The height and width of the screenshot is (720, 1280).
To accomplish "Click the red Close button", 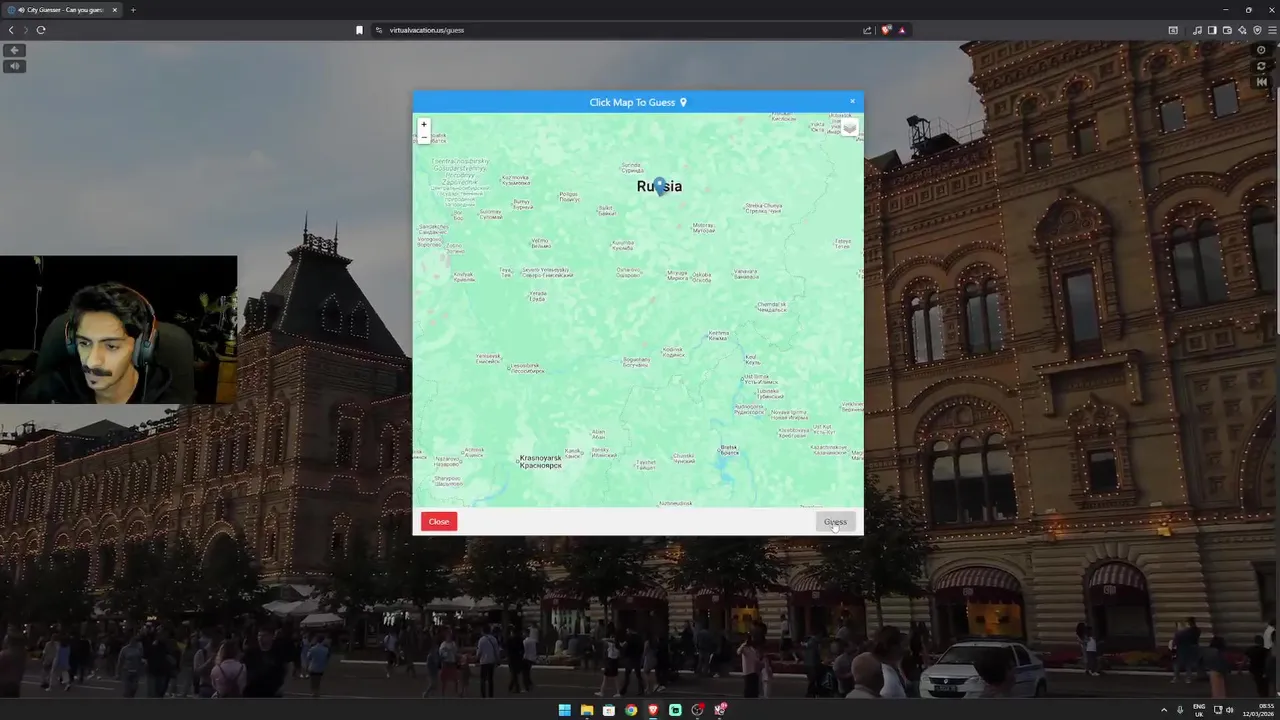I will [439, 521].
